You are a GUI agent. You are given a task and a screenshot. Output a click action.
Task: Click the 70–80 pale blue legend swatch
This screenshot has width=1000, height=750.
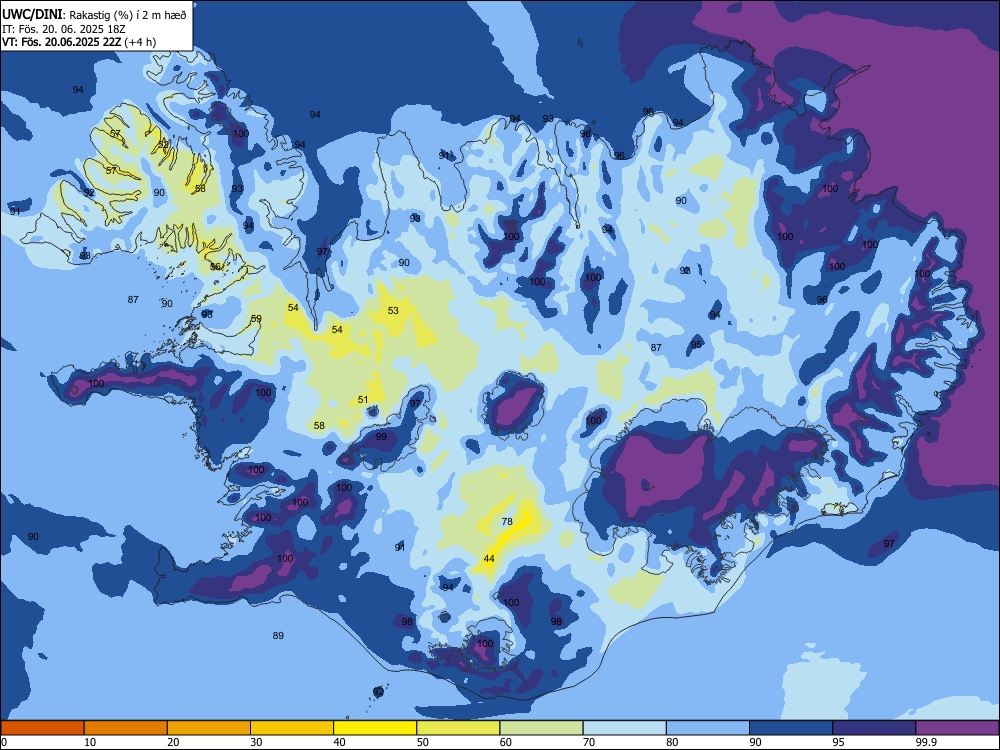[x=624, y=728]
